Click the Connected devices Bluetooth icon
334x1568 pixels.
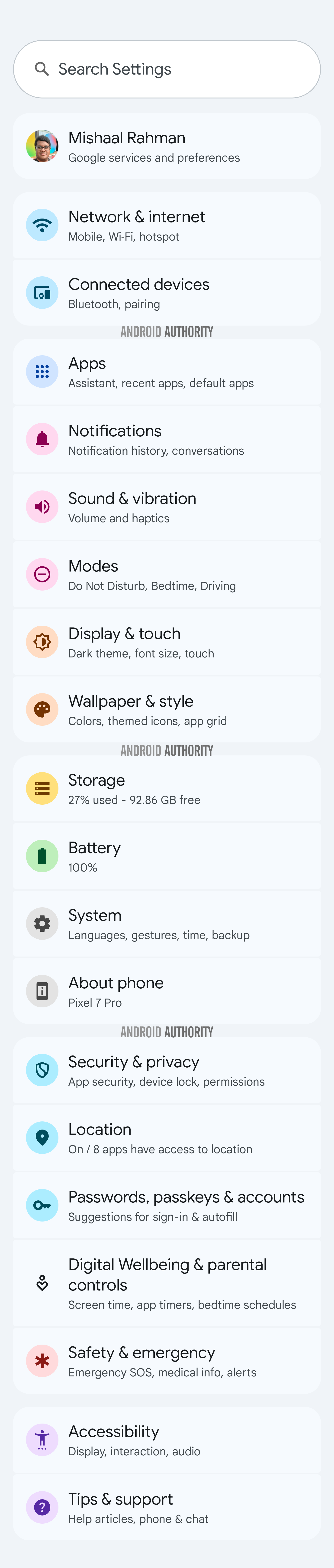[42, 293]
